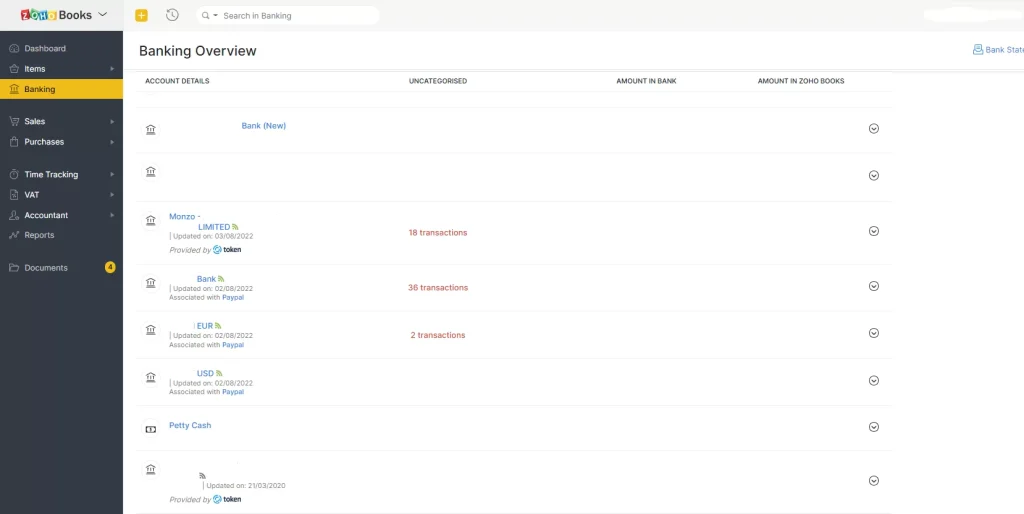This screenshot has height=514, width=1024.
Task: Click the Purchases bag icon
Action: [x=14, y=142]
